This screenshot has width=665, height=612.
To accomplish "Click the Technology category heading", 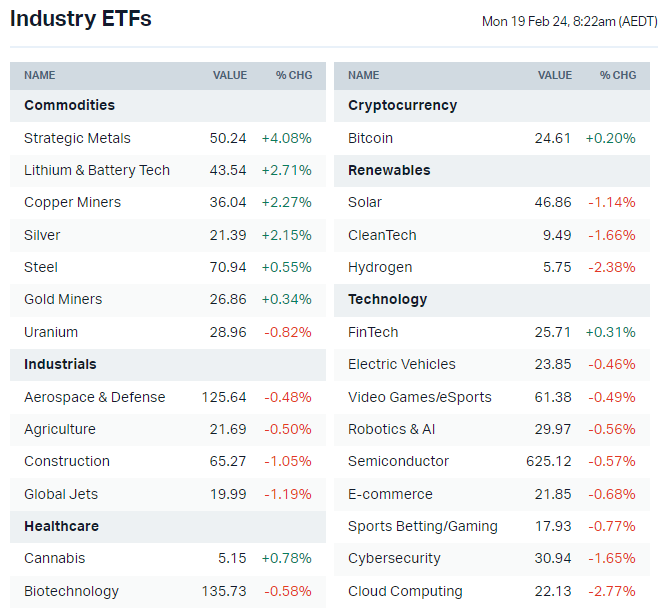I will tap(387, 299).
